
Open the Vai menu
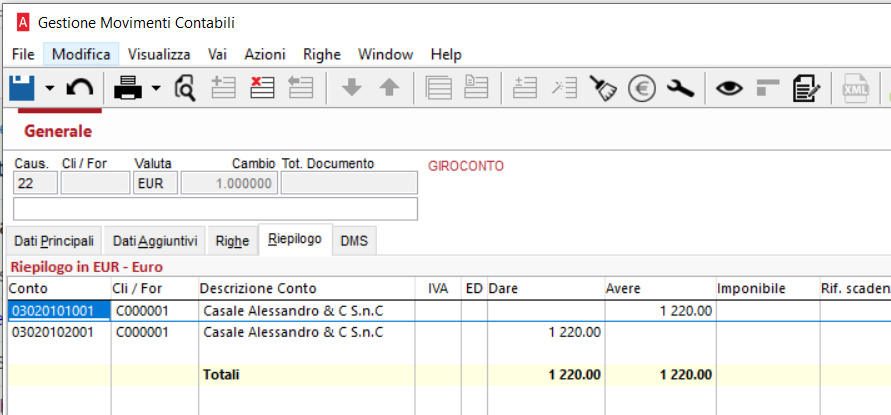tap(218, 55)
